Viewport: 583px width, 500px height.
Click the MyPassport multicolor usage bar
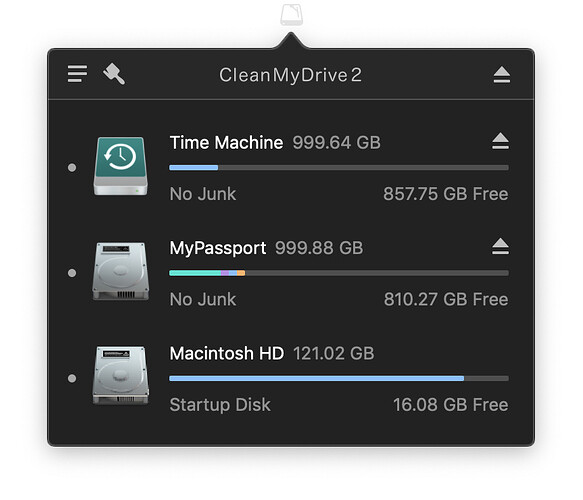pos(339,273)
